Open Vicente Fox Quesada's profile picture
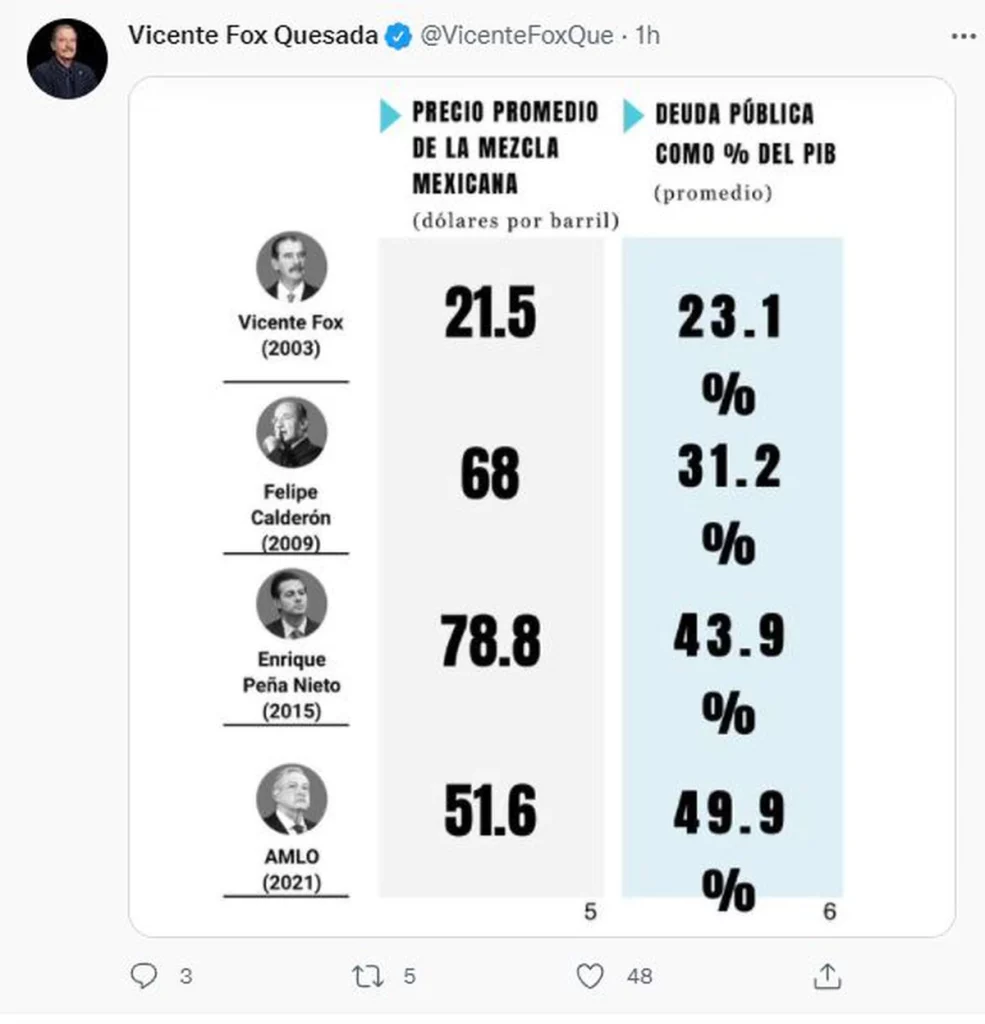The height and width of the screenshot is (1024, 985). pyautogui.click(x=67, y=58)
